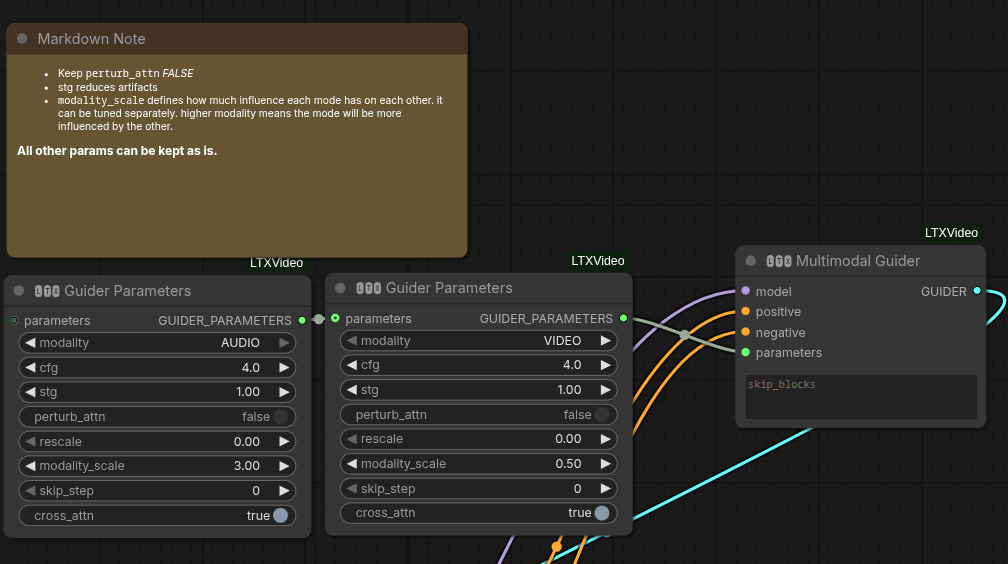Collapse the AUDIO Guider Parameters node dot

pyautogui.click(x=19, y=291)
